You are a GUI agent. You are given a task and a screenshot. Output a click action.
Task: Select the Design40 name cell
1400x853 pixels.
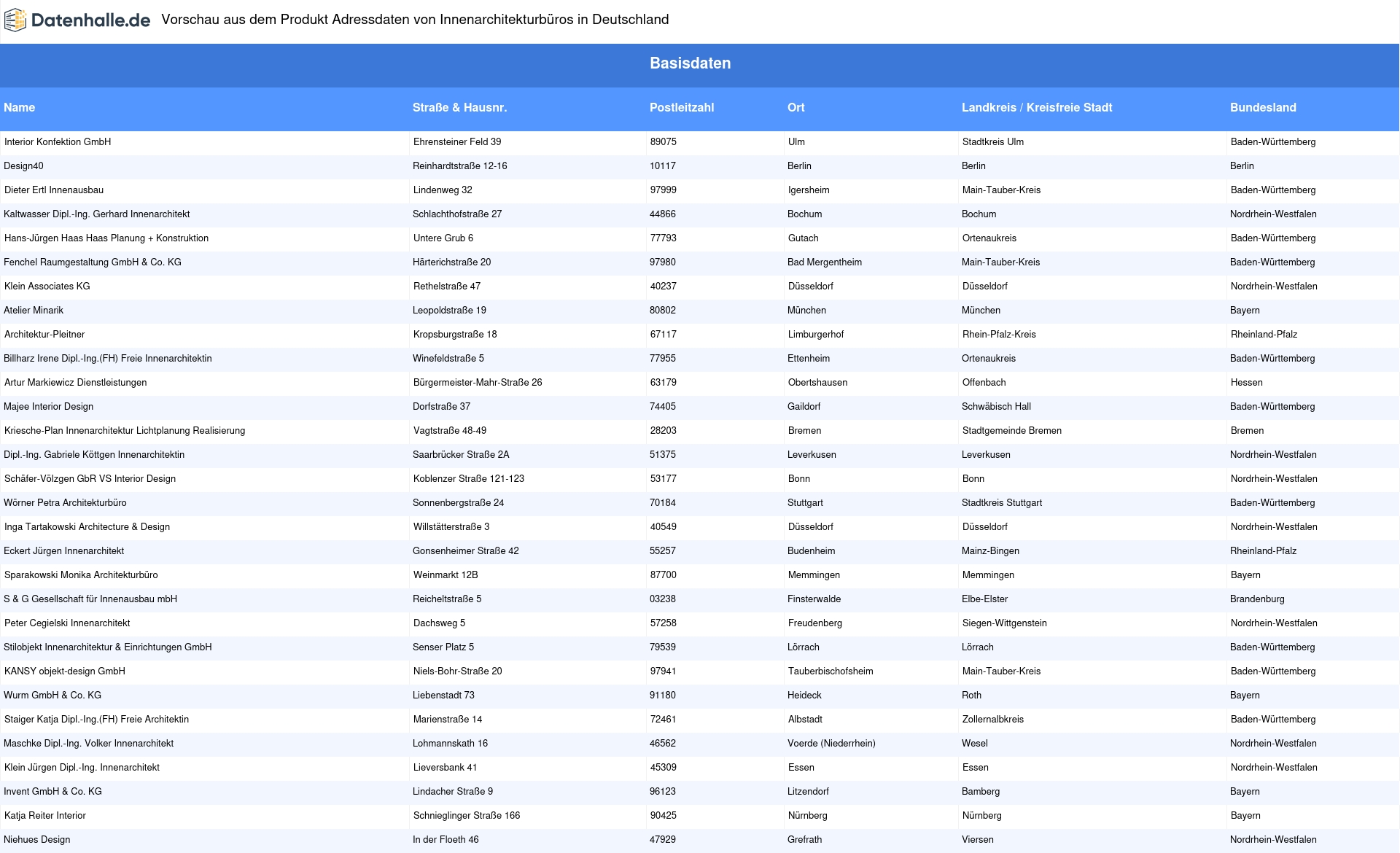[23, 166]
